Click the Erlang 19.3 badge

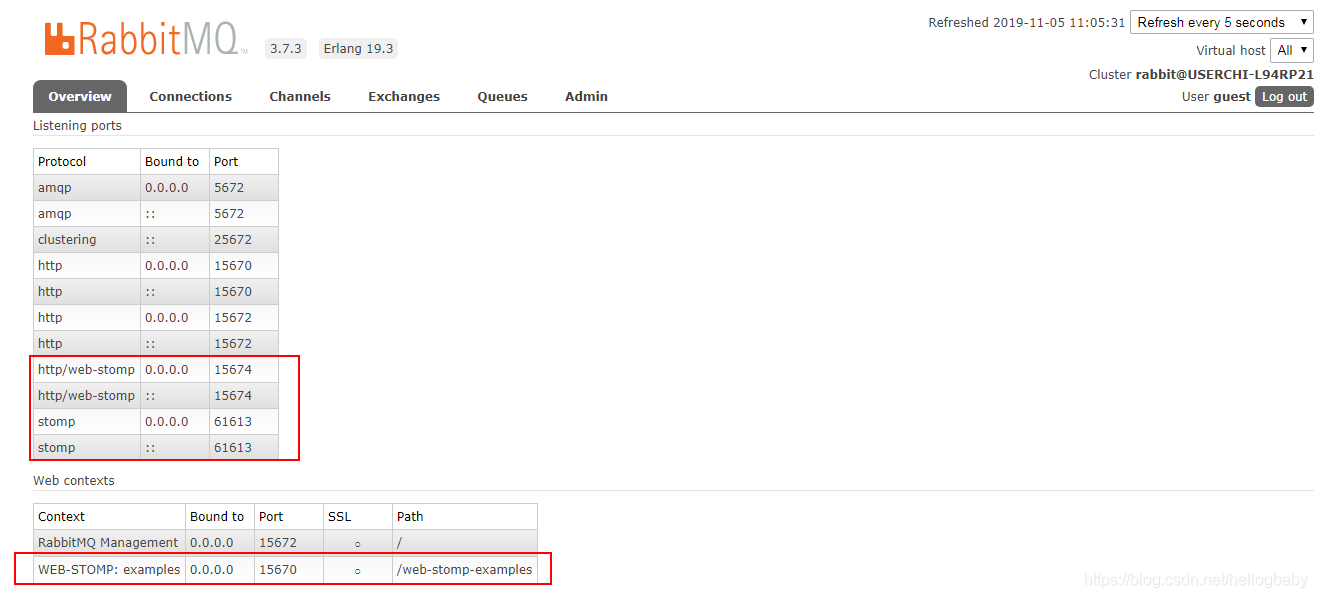pyautogui.click(x=358, y=48)
